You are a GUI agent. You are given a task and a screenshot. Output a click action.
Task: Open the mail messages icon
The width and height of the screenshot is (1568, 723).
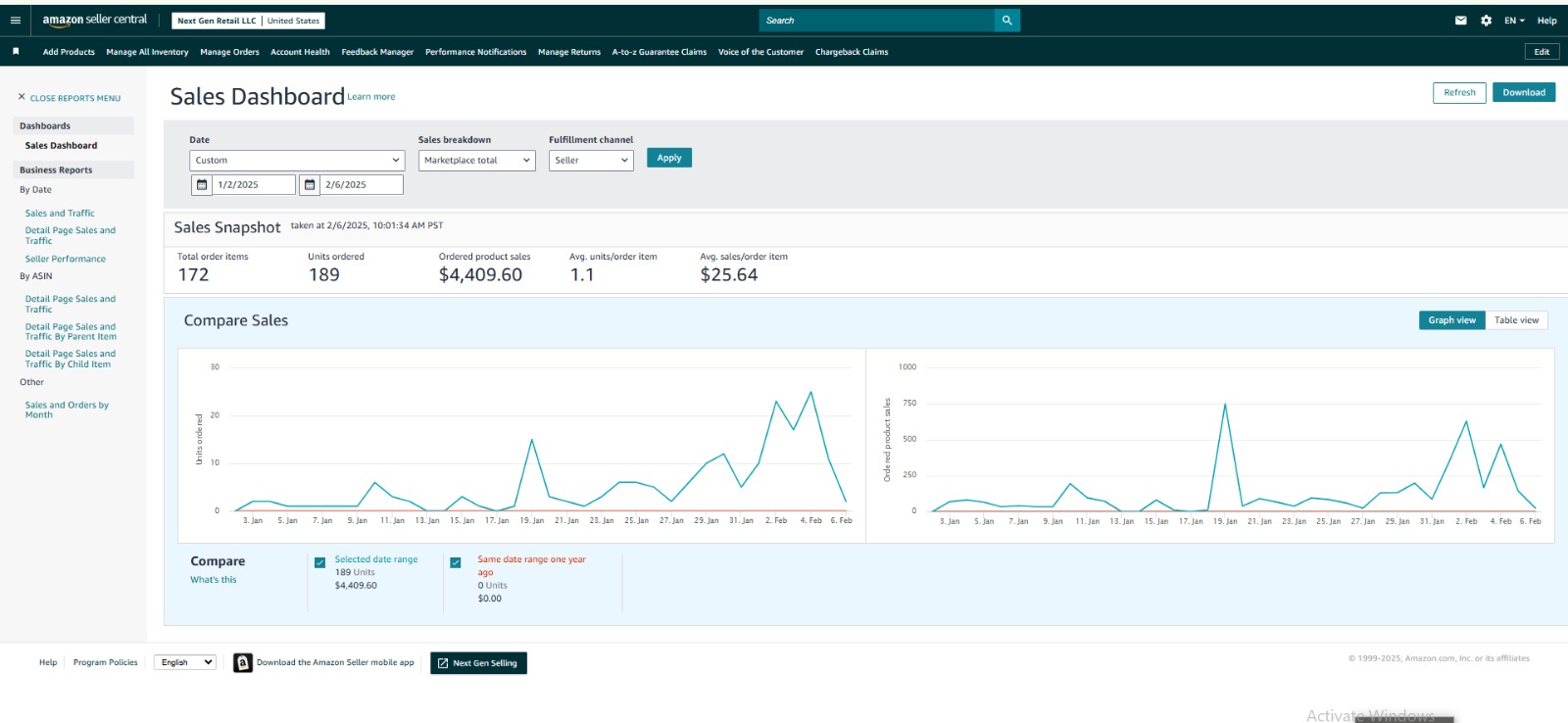1460,21
